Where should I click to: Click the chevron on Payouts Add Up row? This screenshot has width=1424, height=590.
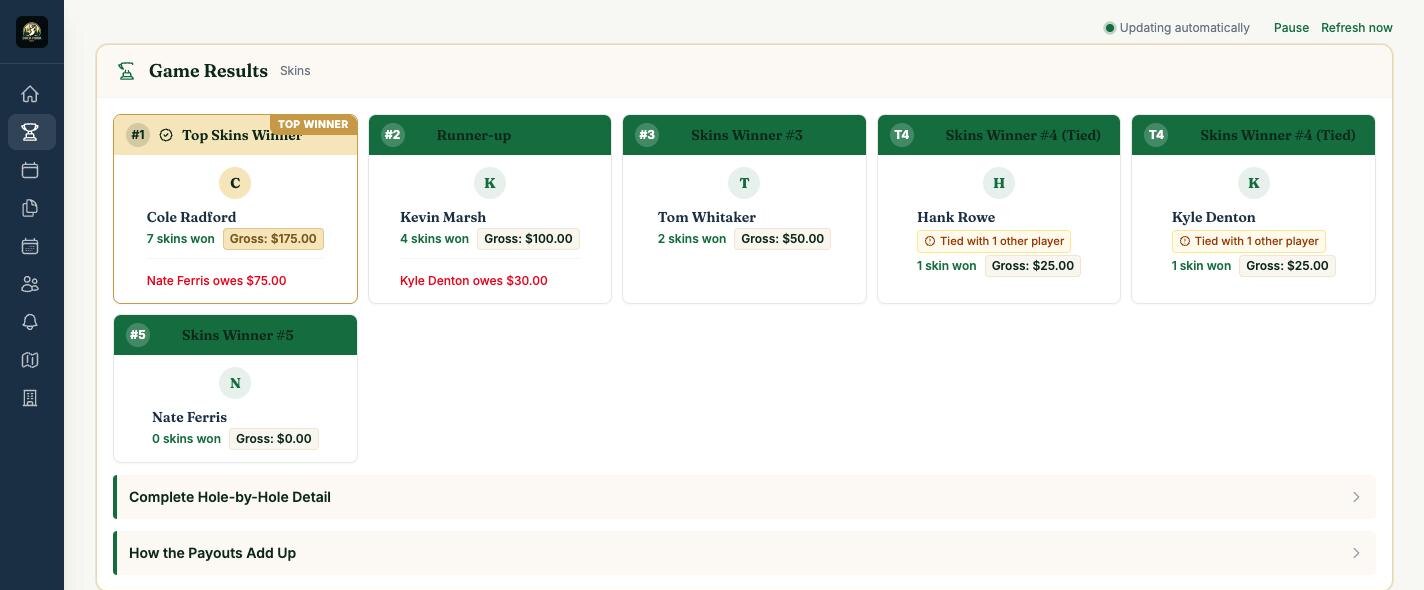[x=1356, y=553]
